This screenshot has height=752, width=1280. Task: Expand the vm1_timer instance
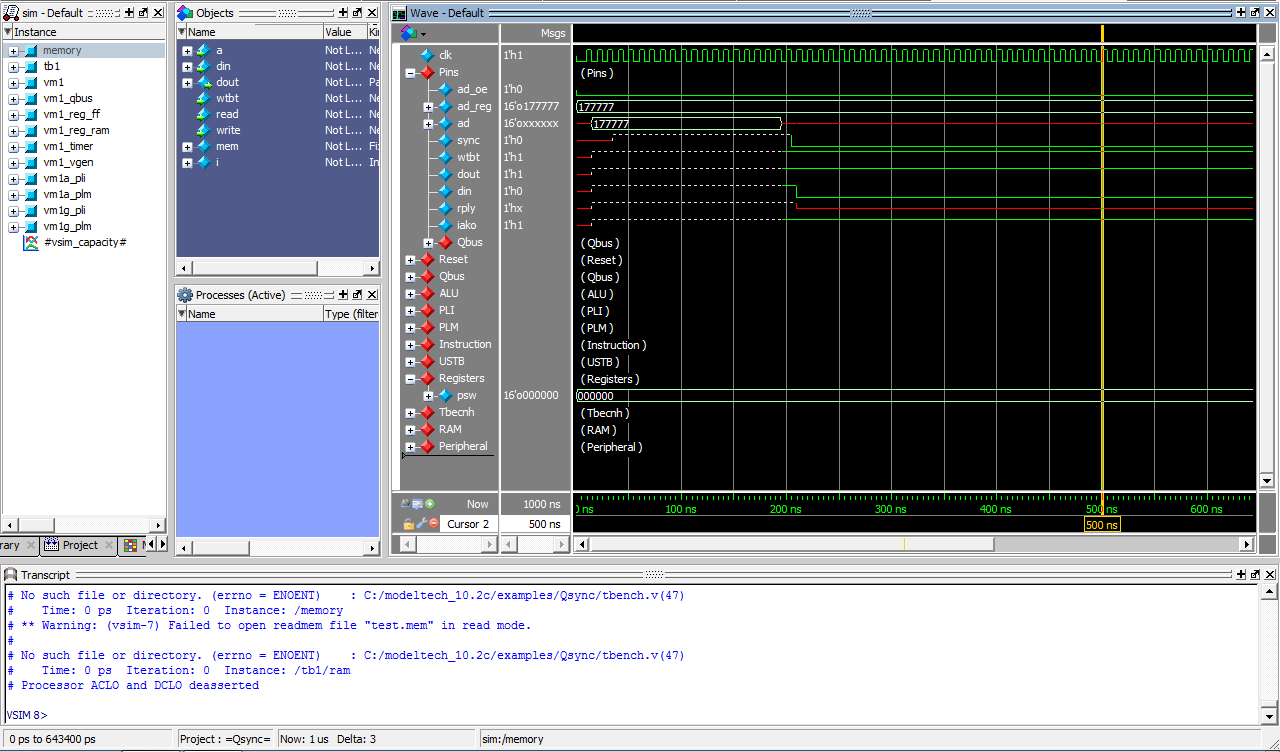point(13,147)
